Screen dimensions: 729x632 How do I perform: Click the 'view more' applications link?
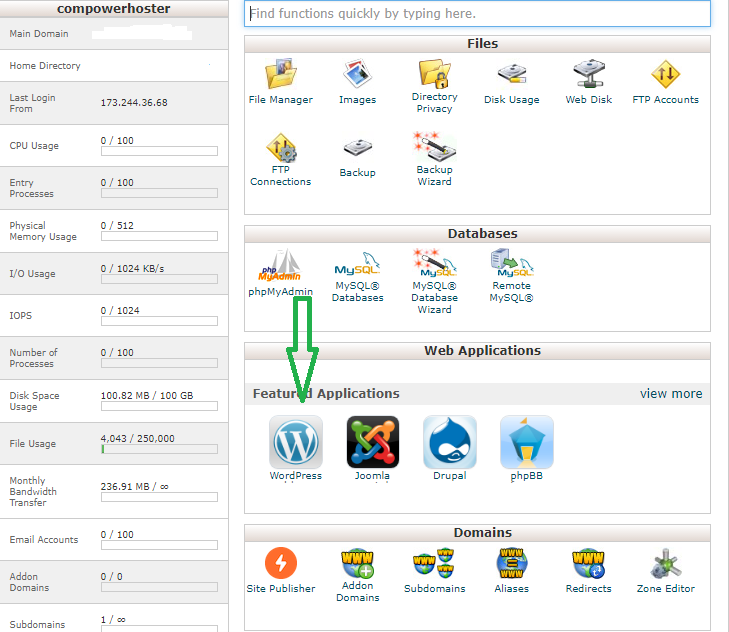671,394
